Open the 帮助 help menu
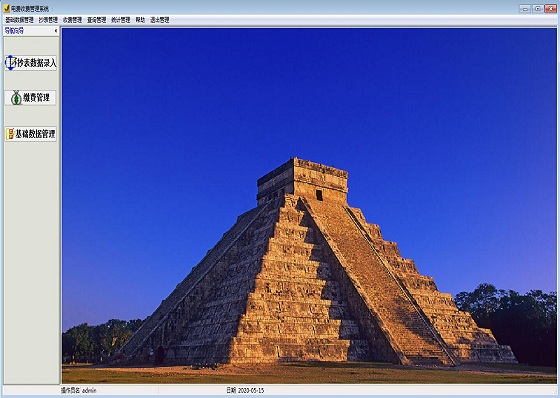 click(140, 20)
